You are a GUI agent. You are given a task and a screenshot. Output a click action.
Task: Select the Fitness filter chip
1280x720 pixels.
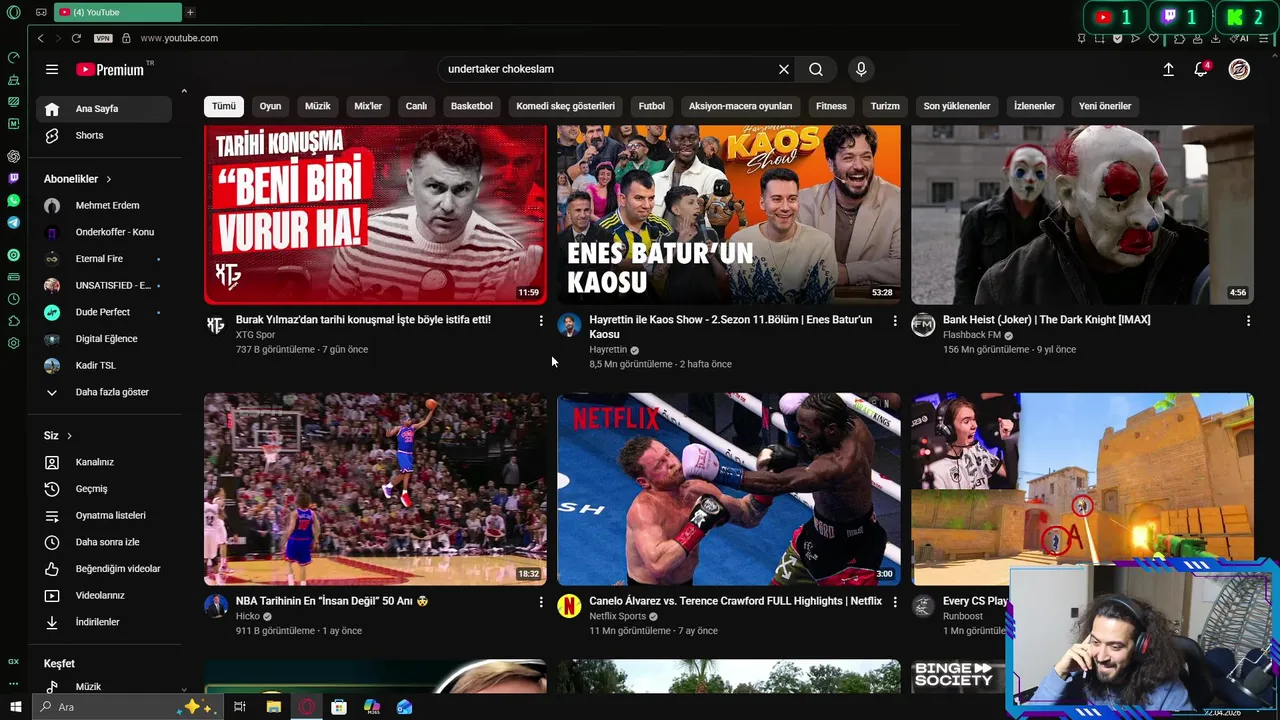[x=831, y=106]
